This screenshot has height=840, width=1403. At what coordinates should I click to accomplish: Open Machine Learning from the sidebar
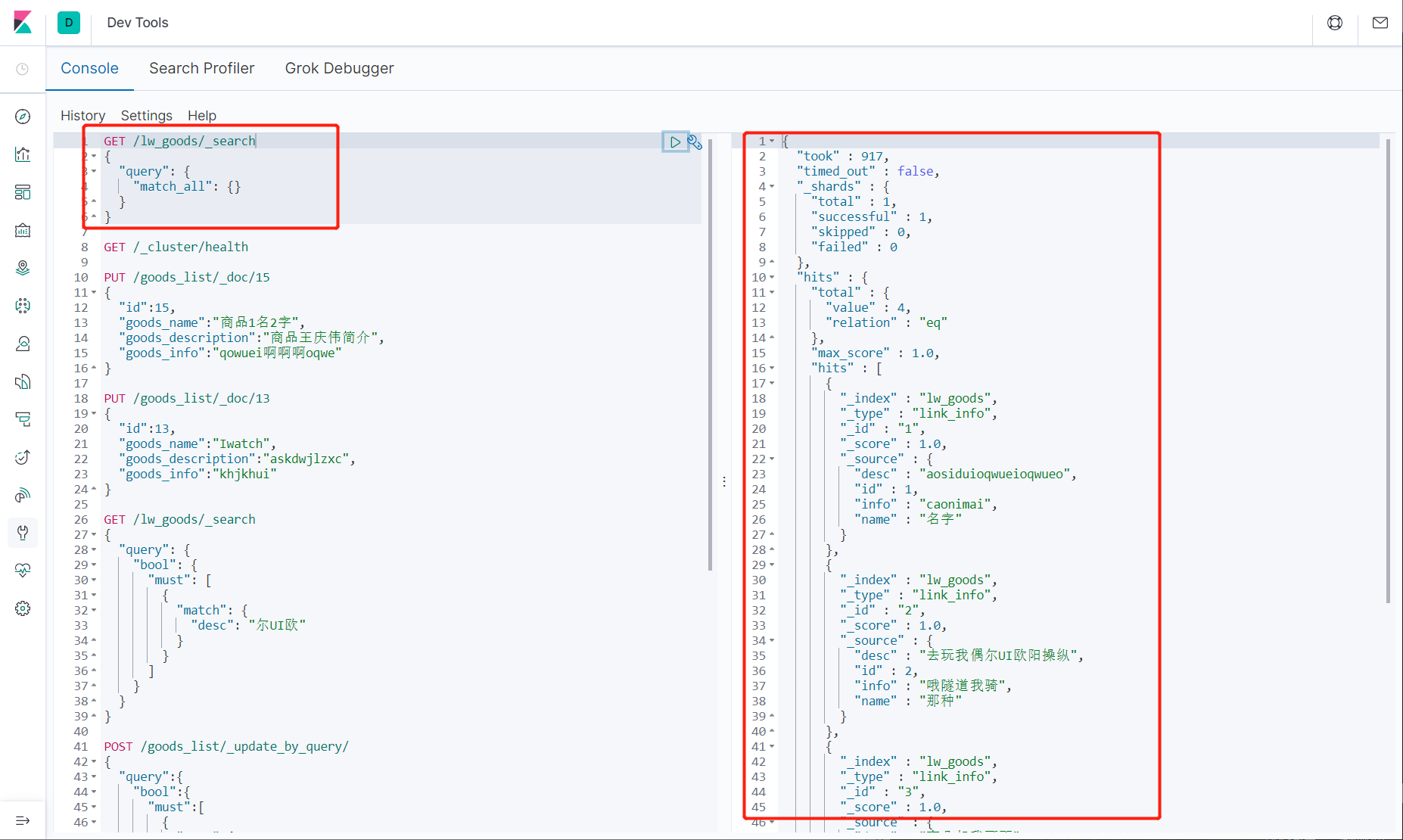(23, 306)
